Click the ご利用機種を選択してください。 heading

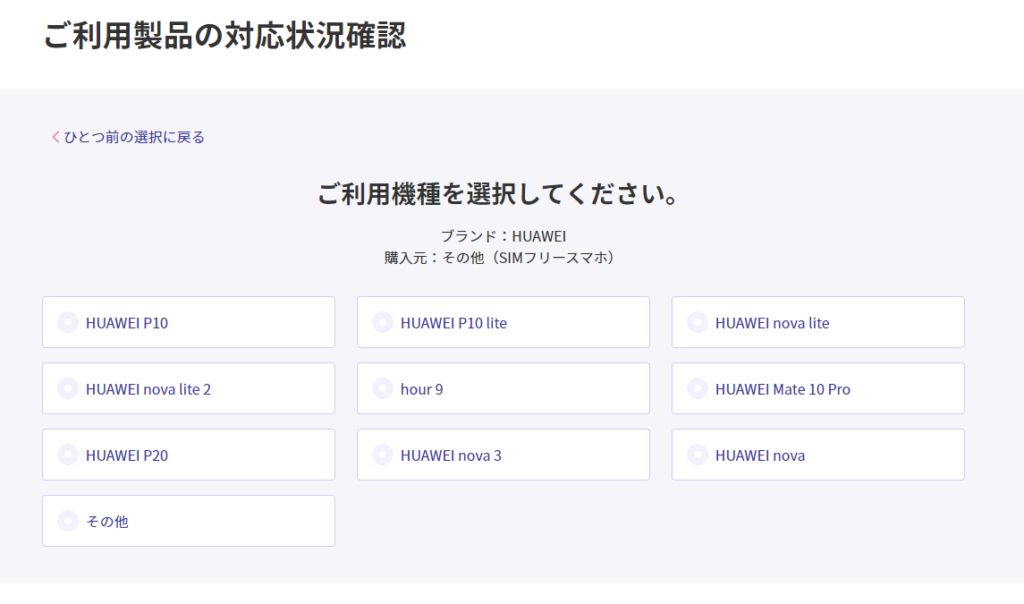coord(500,194)
